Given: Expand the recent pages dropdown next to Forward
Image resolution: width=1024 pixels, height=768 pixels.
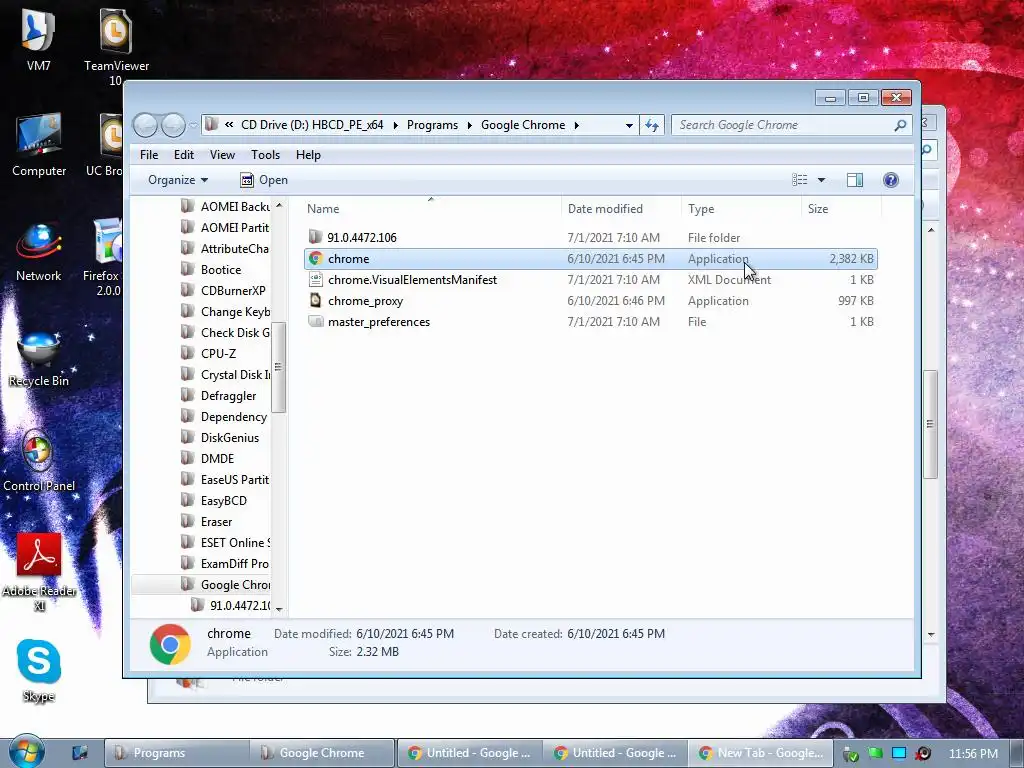Looking at the screenshot, I should pos(193,125).
